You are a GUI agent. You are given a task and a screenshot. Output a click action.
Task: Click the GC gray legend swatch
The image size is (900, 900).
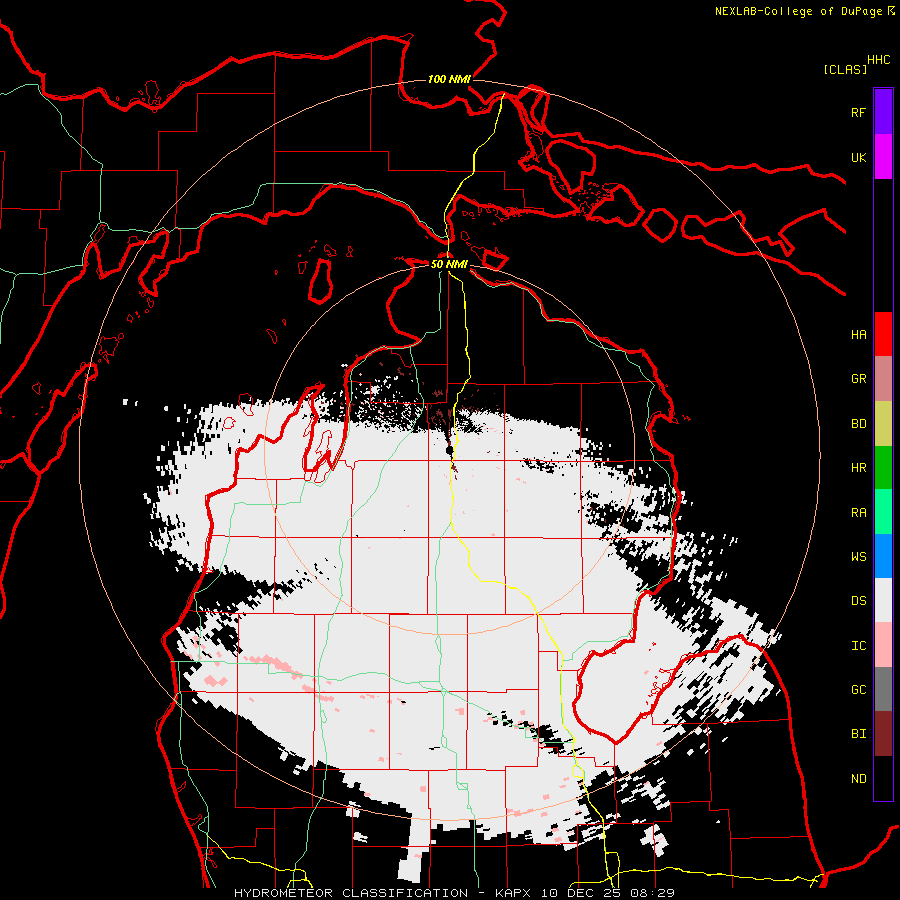[883, 689]
